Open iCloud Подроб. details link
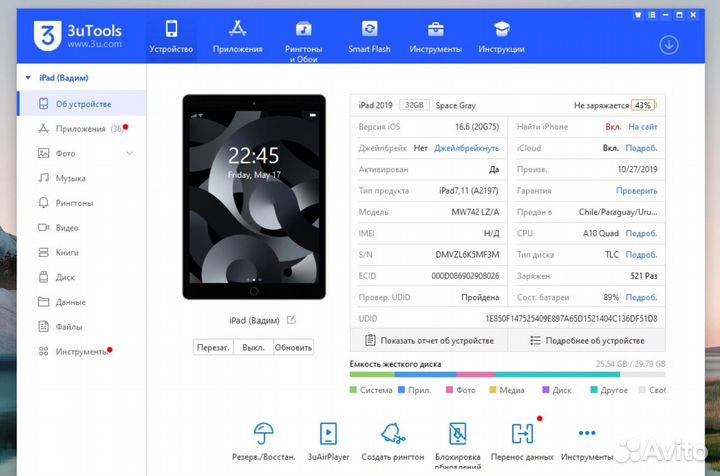Screen dimensions: 720x476 point(641,148)
